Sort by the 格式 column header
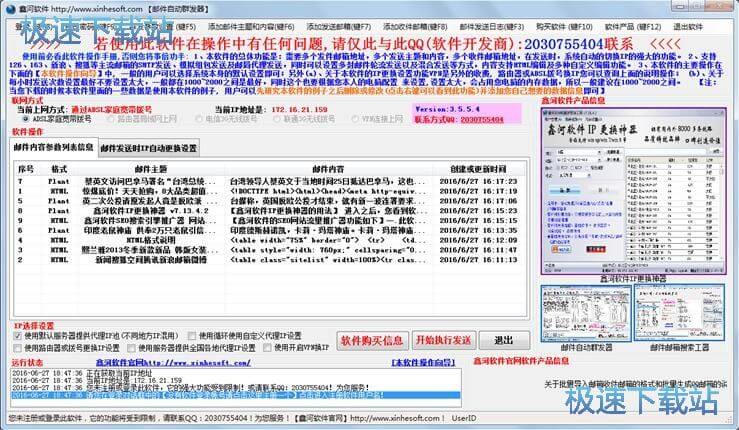This screenshot has height=430, width=739. pyautogui.click(x=59, y=169)
